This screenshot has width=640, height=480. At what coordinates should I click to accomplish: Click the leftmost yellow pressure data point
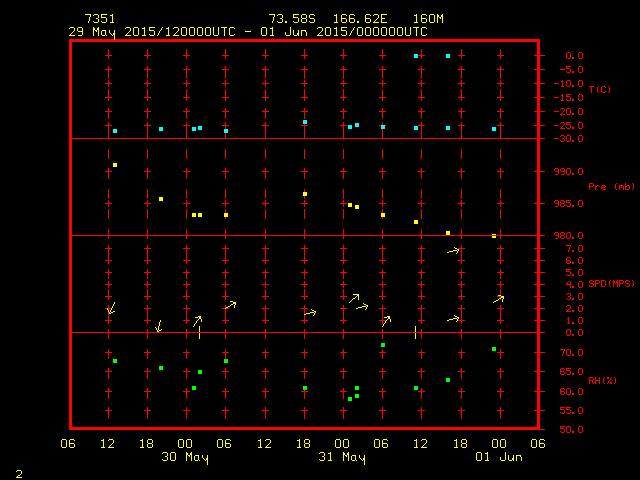115,165
